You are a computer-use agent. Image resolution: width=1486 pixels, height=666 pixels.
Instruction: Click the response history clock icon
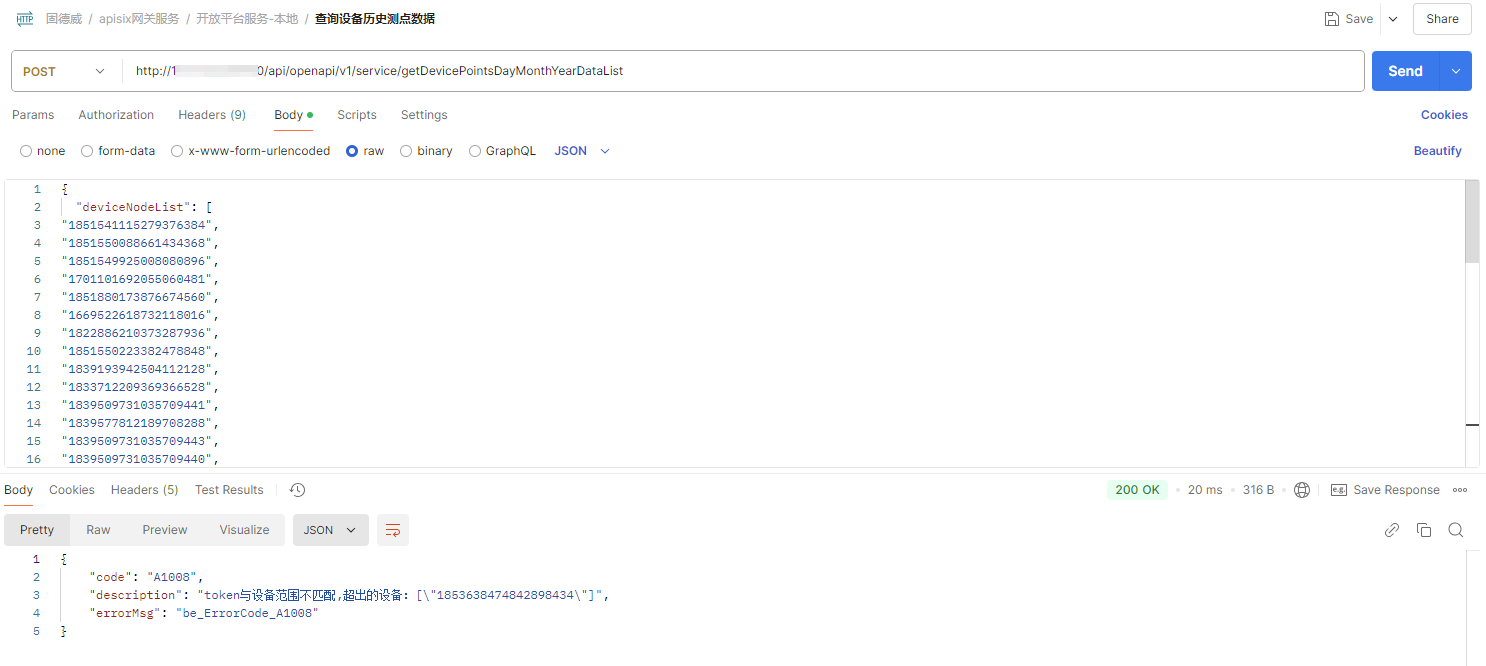point(297,490)
